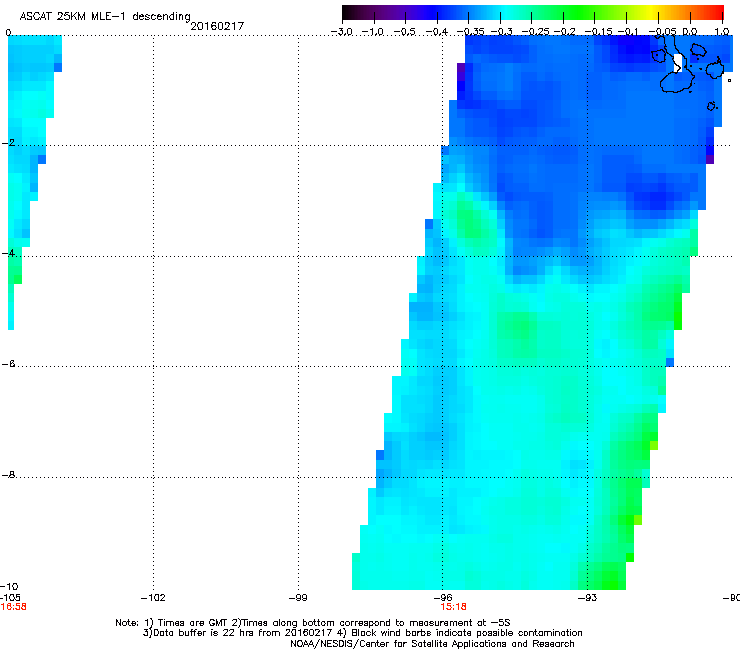Click the red end of the colorbar

tap(717, 12)
